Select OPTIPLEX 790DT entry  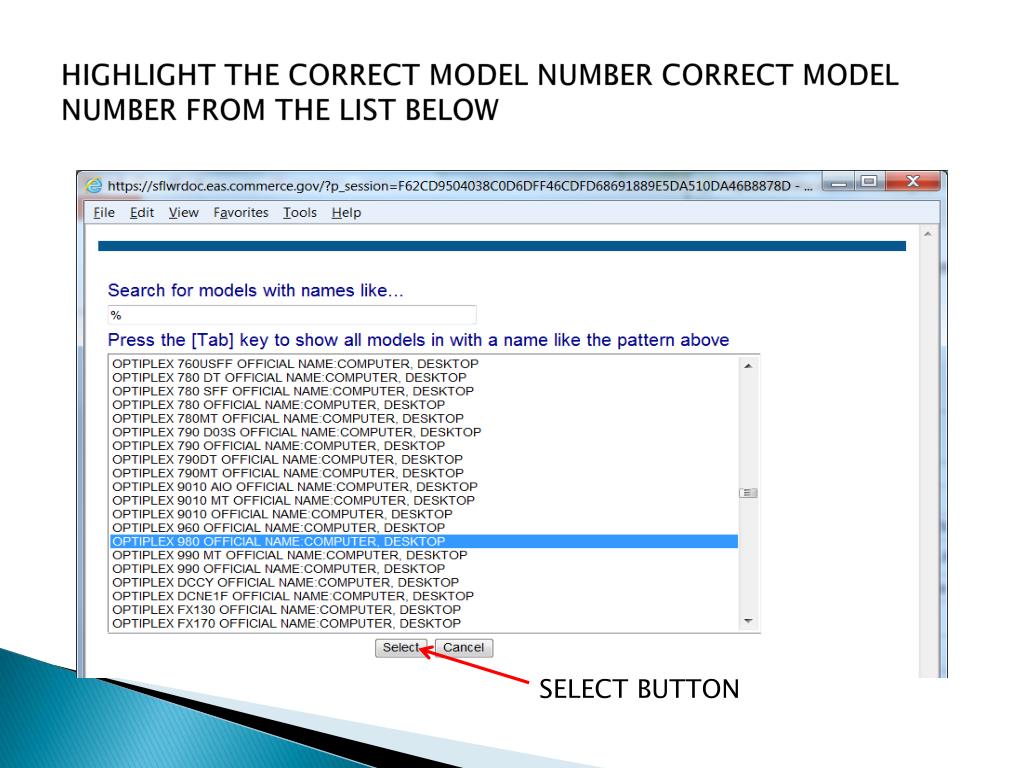tap(424, 460)
